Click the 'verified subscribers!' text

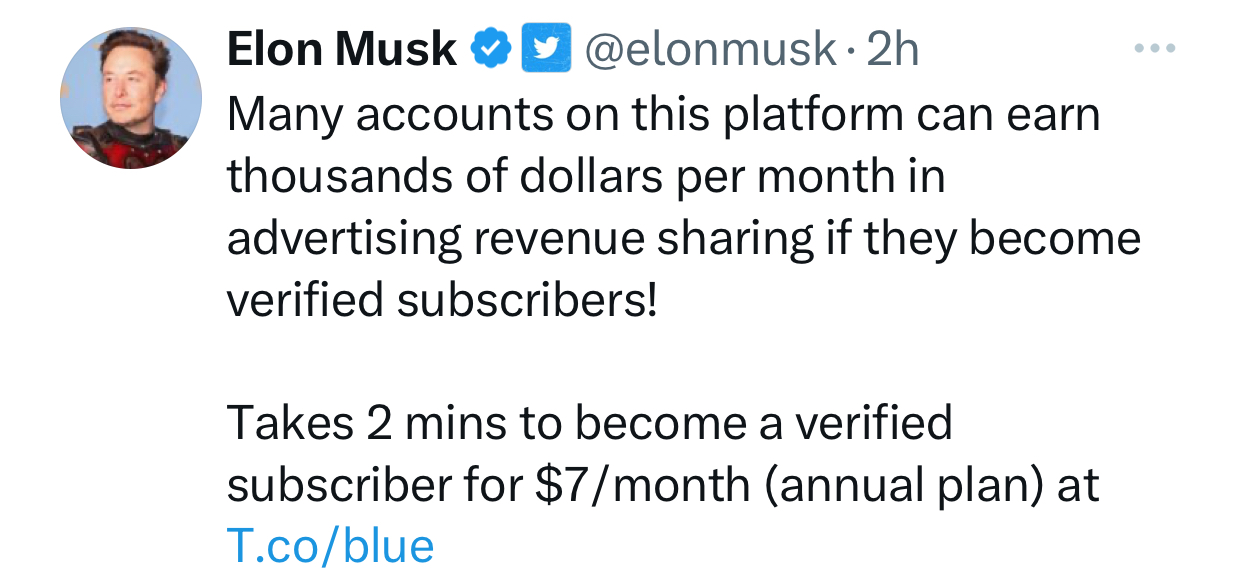(444, 301)
